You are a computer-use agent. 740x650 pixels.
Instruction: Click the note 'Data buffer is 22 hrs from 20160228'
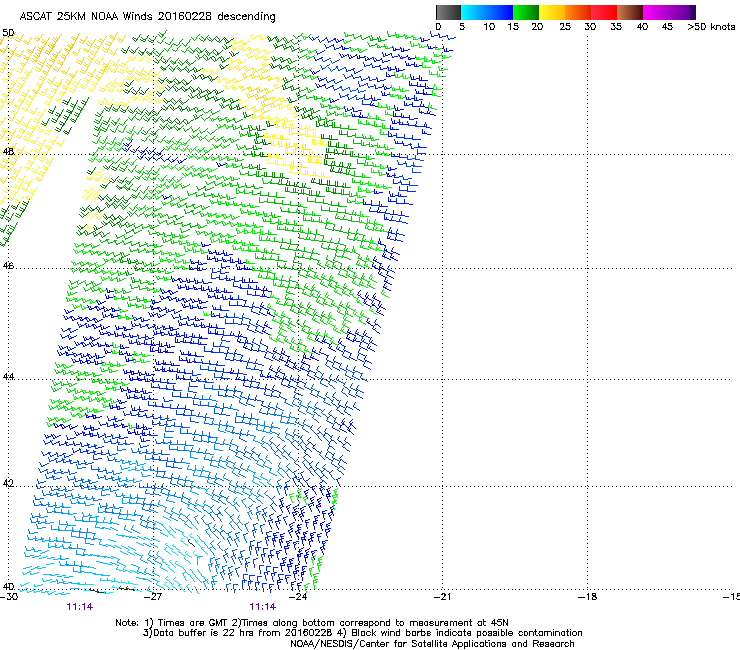243,633
